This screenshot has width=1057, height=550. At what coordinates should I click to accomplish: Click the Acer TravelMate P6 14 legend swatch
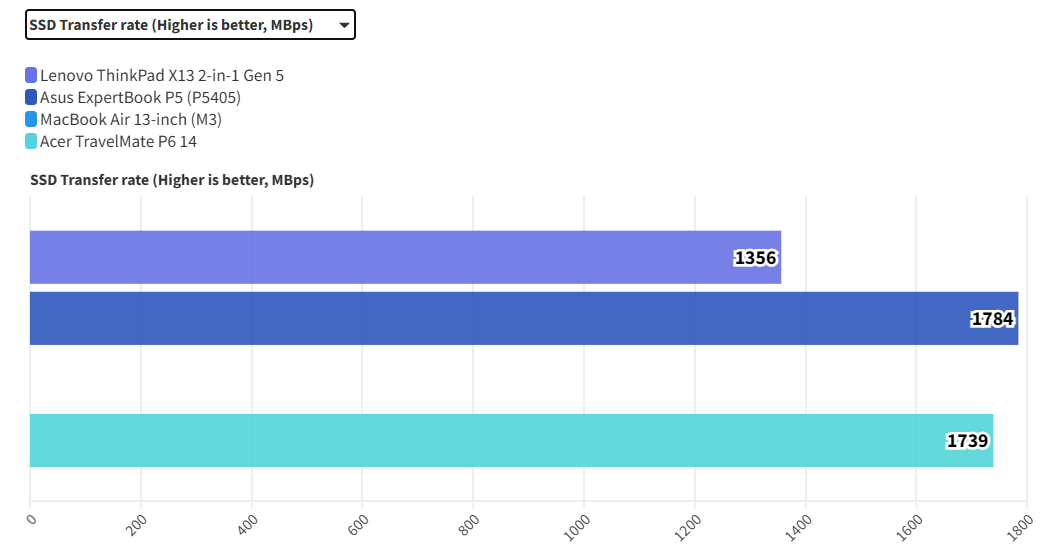point(31,141)
